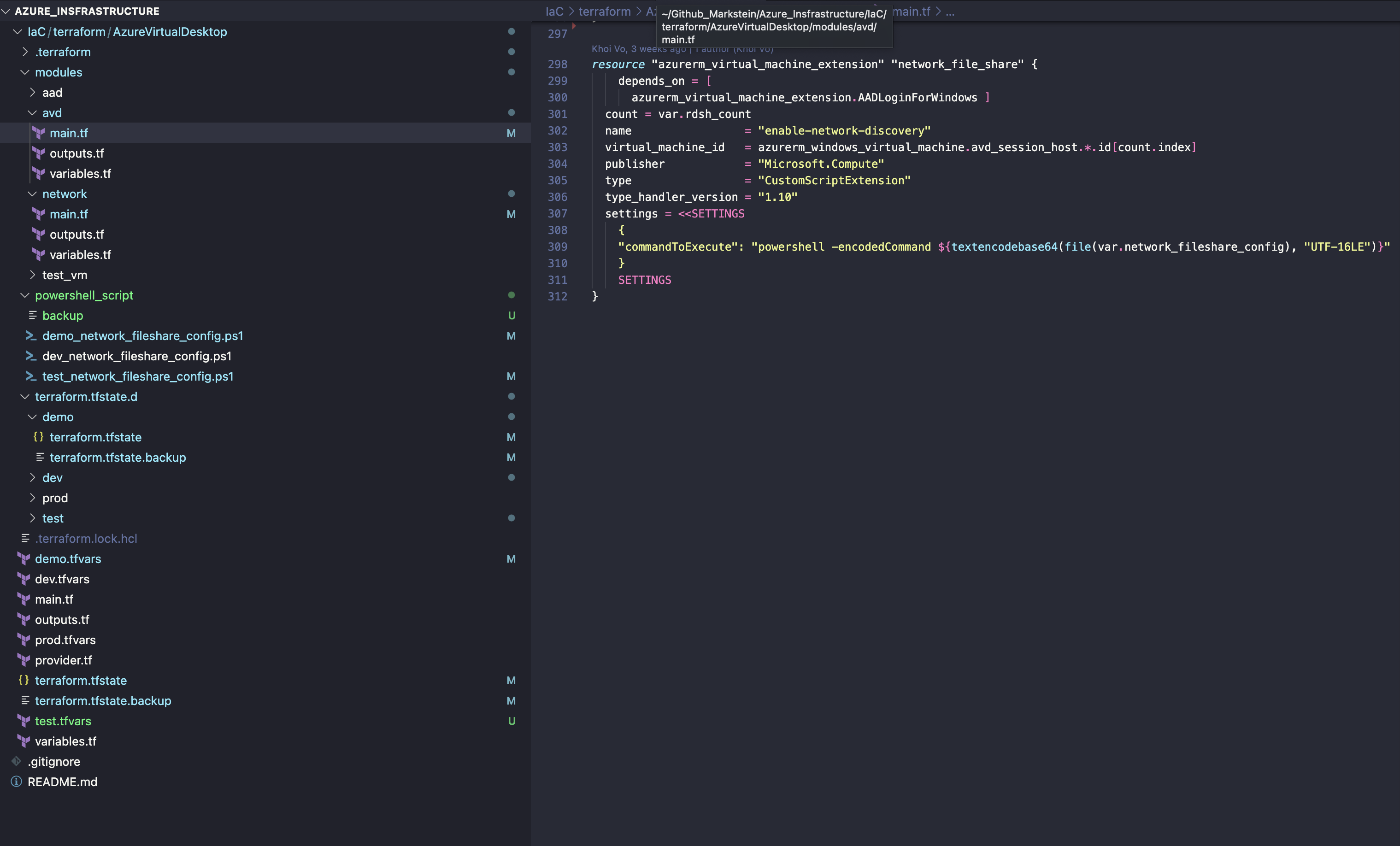The height and width of the screenshot is (846, 1400).
Task: Click Terraform icon of root outputs.tf
Action: (24, 620)
